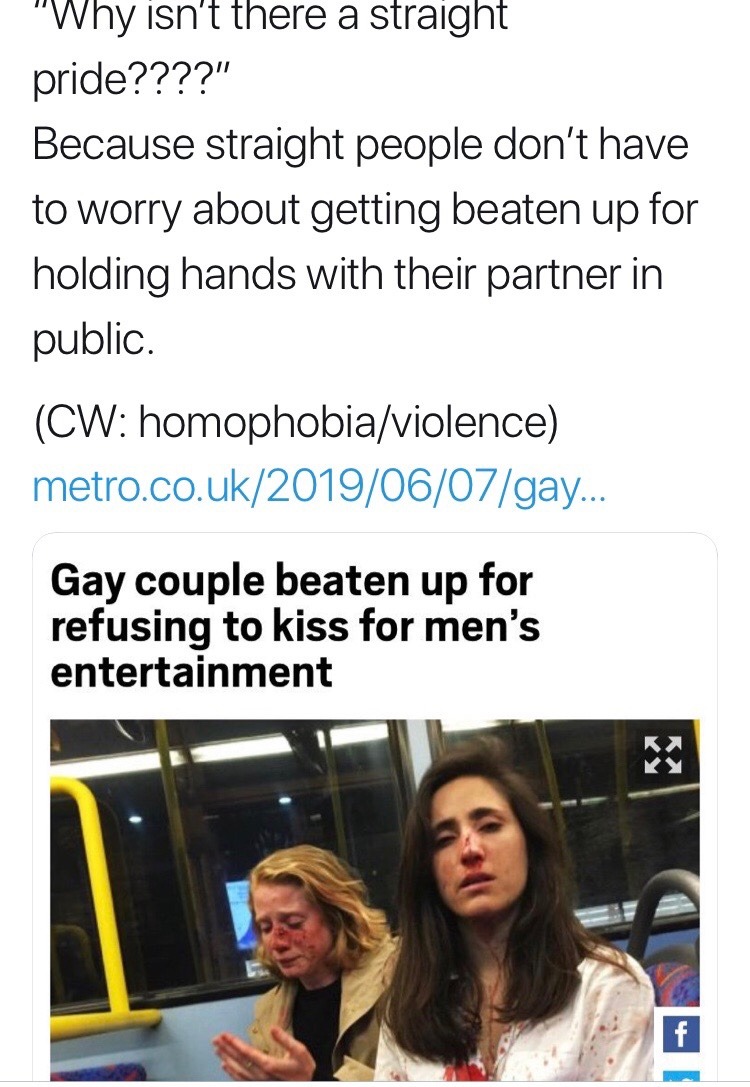This screenshot has height=1087, width=750.
Task: Tap the article photo of the bus
Action: pyautogui.click(x=374, y=900)
